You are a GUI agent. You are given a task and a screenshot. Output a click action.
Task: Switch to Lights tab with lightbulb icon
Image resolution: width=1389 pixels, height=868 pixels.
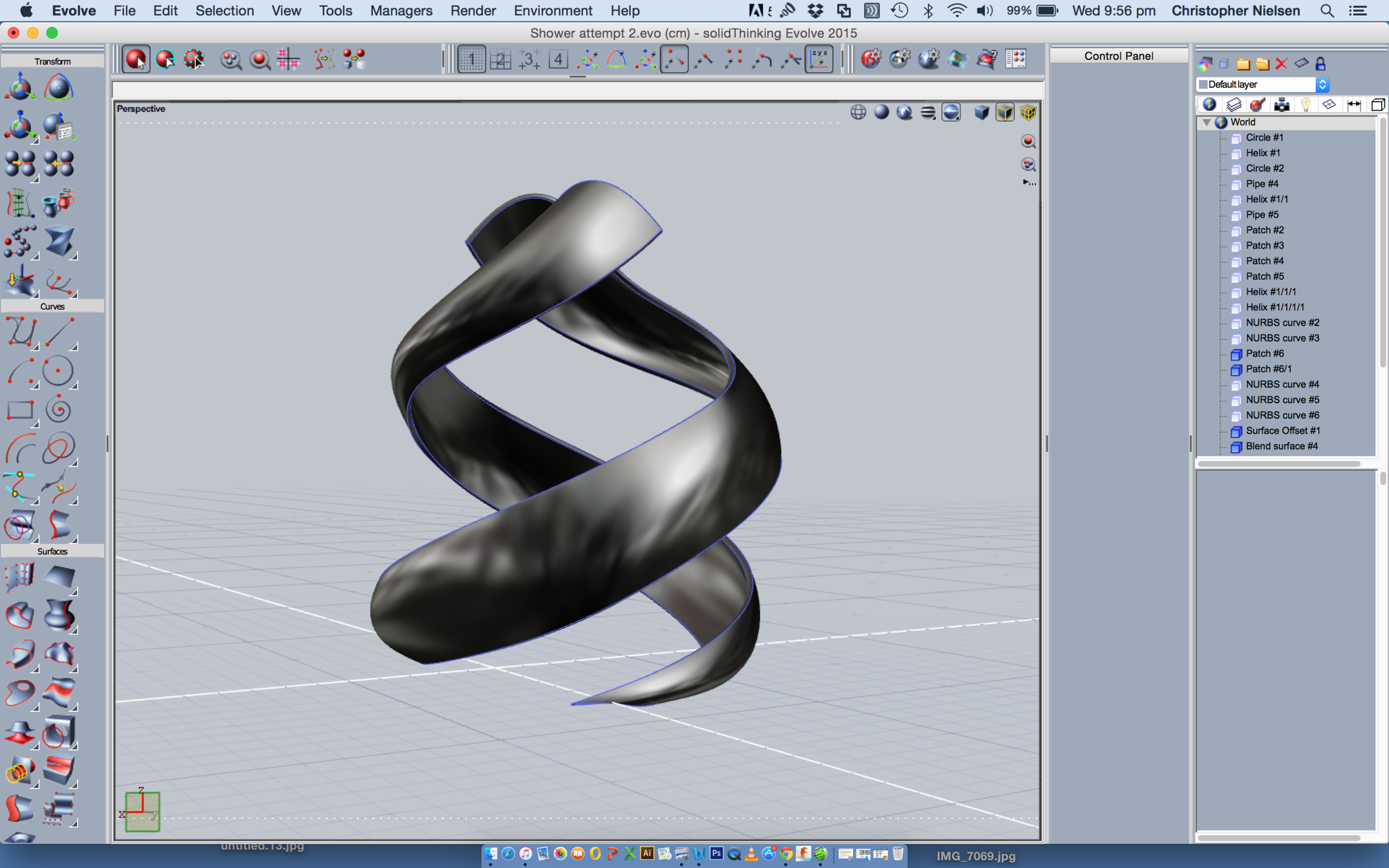tap(1305, 104)
